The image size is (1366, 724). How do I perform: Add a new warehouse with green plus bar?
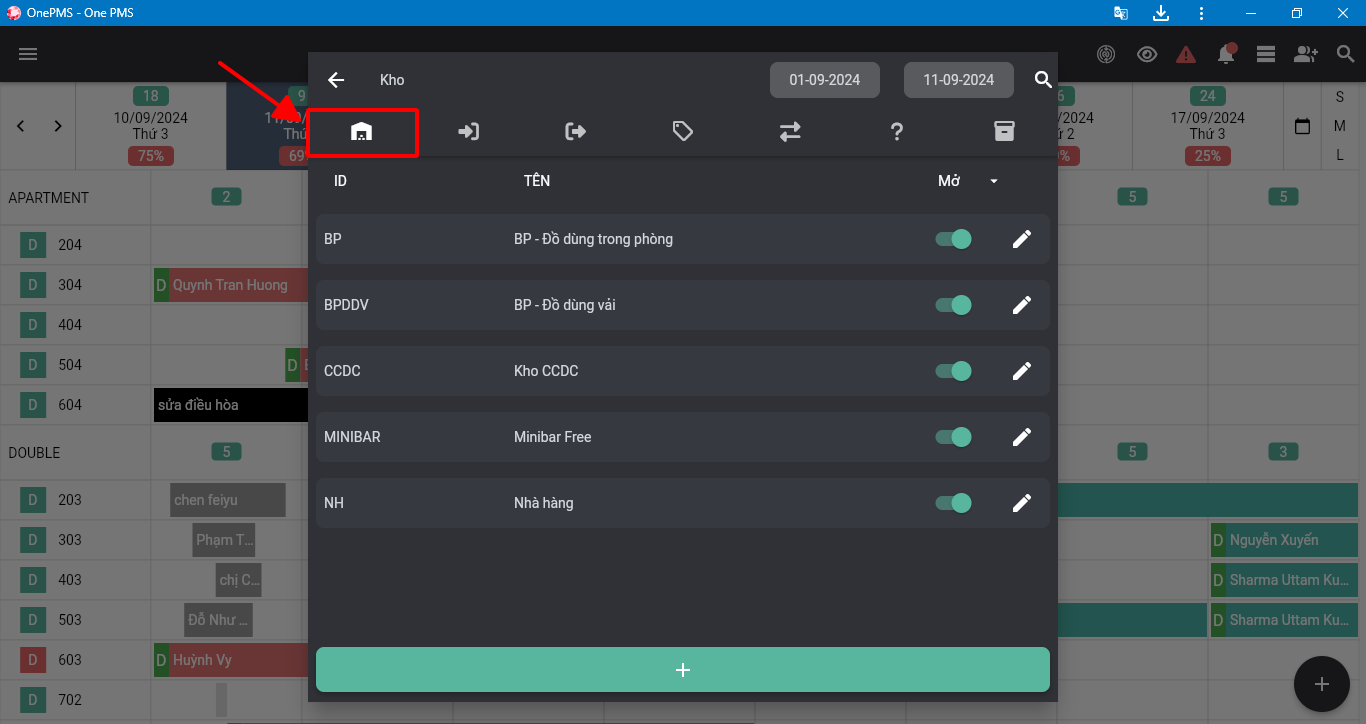point(683,670)
